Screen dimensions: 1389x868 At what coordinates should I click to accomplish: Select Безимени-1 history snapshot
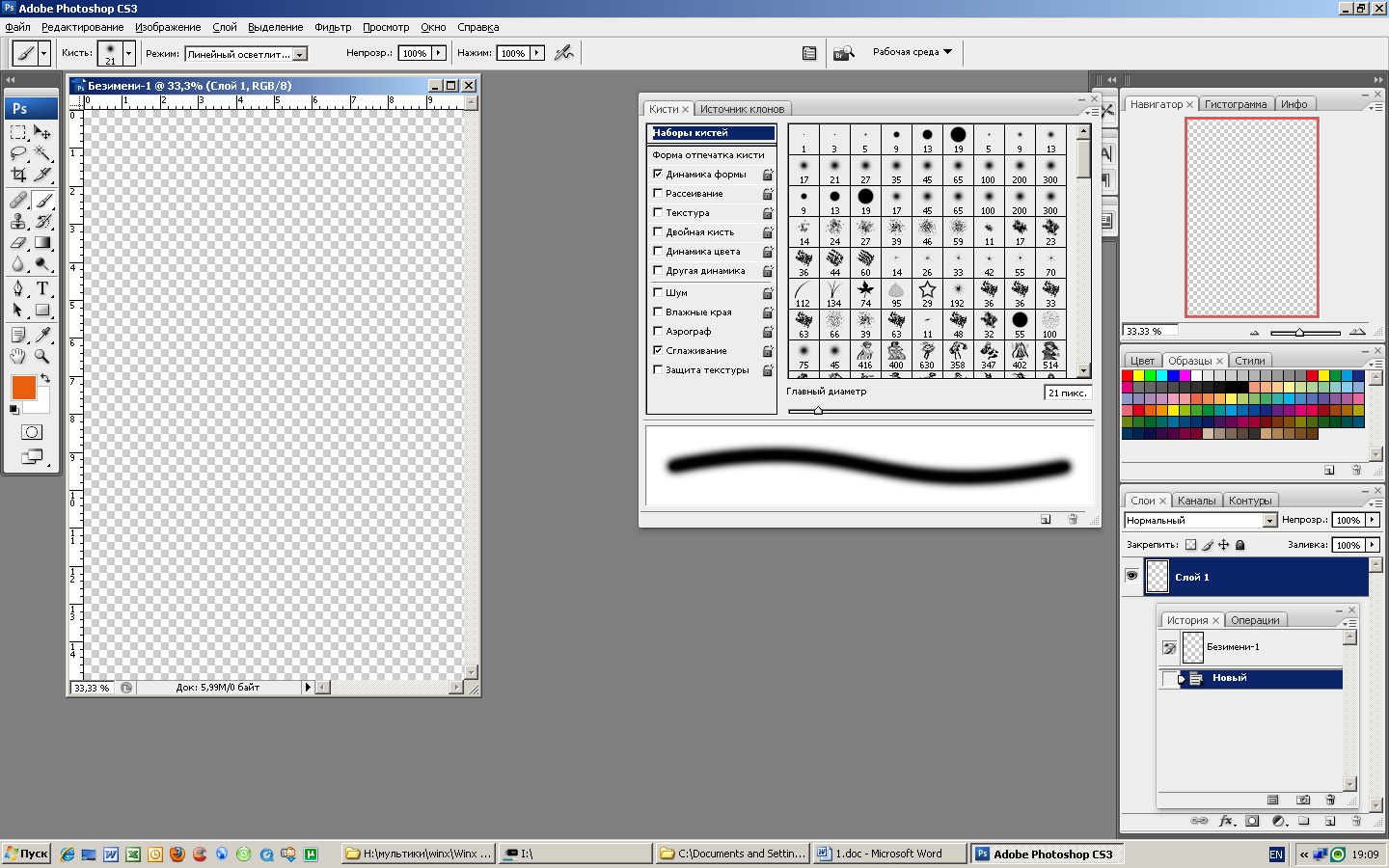[1253, 647]
